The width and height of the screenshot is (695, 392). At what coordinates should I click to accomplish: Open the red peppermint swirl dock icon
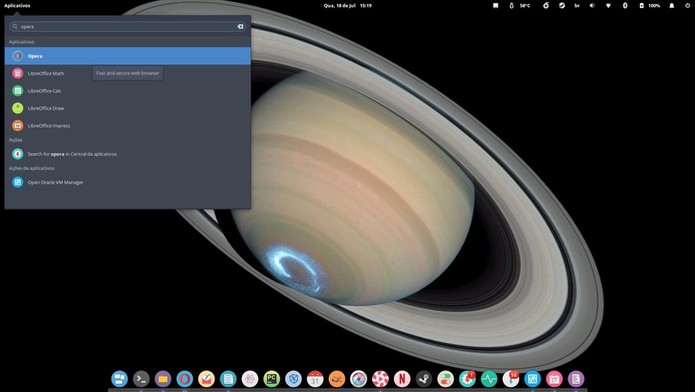(x=380, y=379)
